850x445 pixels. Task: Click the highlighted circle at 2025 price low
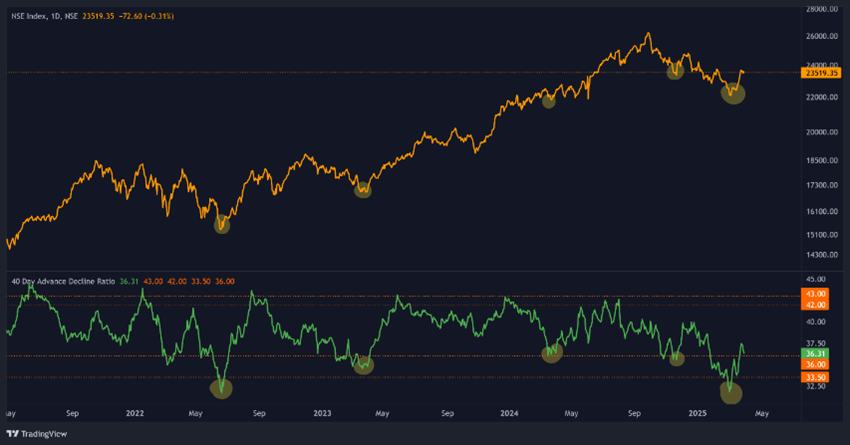tap(733, 93)
